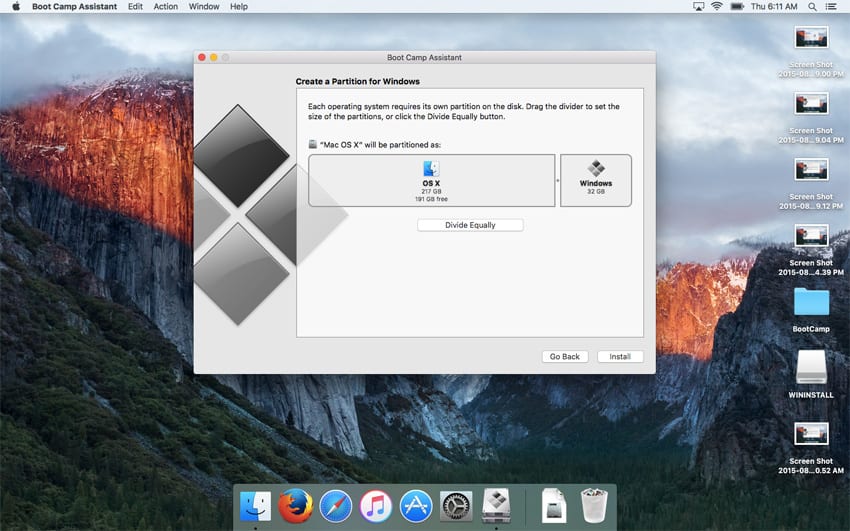The image size is (850, 531).
Task: Click the "191 GB free" label
Action: coord(432,199)
